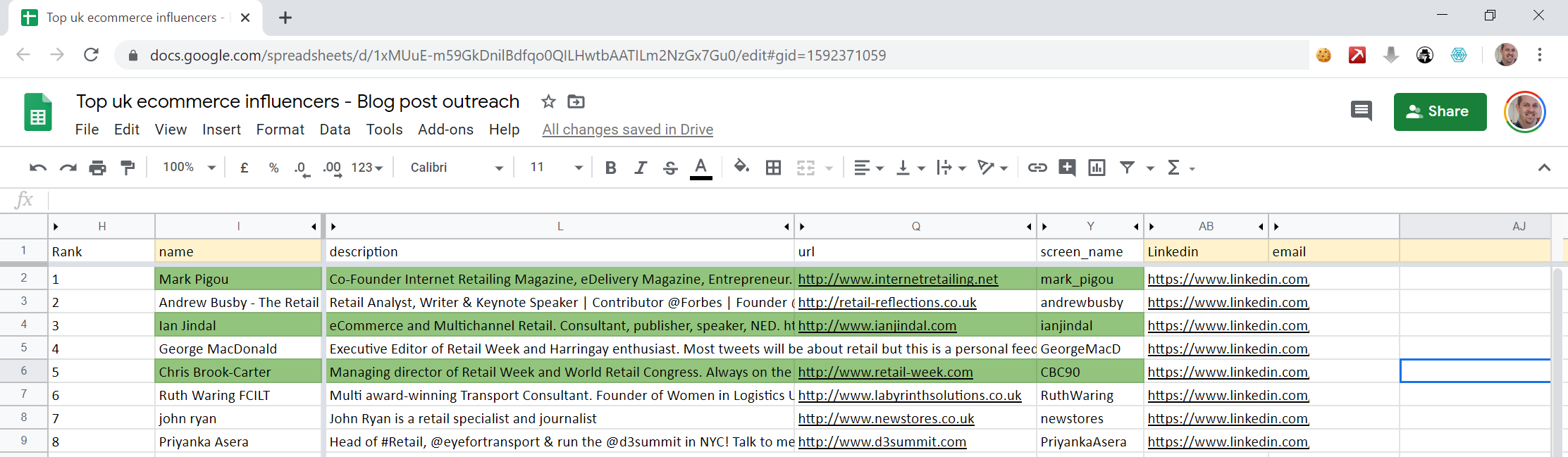Expand hidden columns right of column Q
1568x457 pixels.
[1029, 227]
